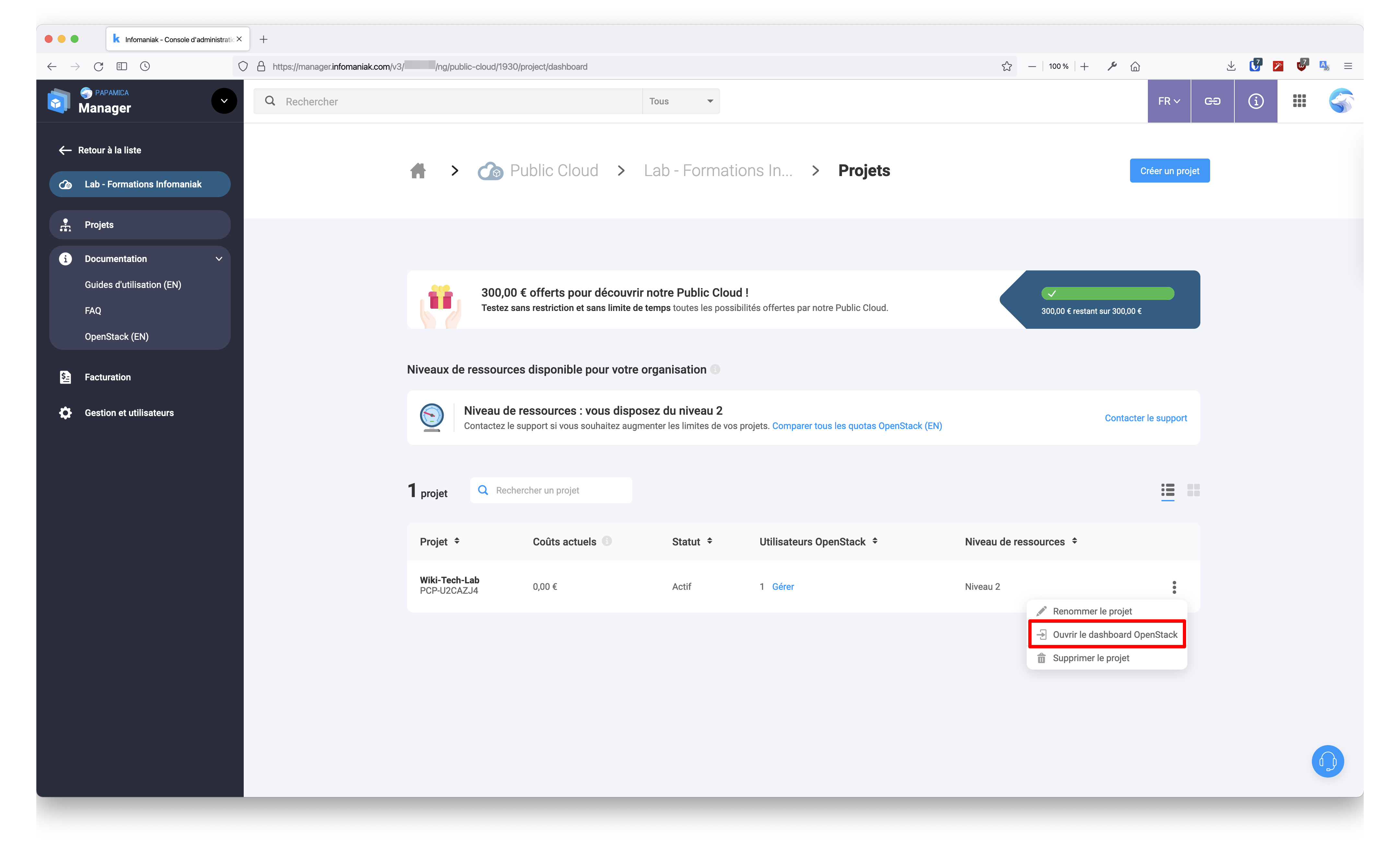Screen dimensions: 1400x845
Task: Open the shared links icon in the top bar
Action: (1212, 101)
